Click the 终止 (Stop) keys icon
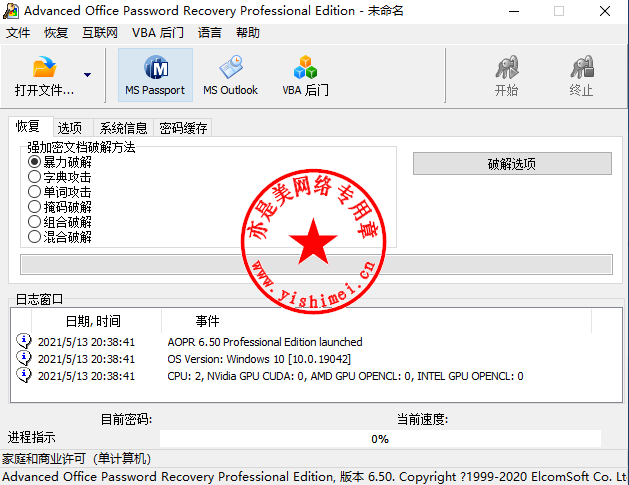Viewport: 629px width, 485px height. [x=582, y=67]
